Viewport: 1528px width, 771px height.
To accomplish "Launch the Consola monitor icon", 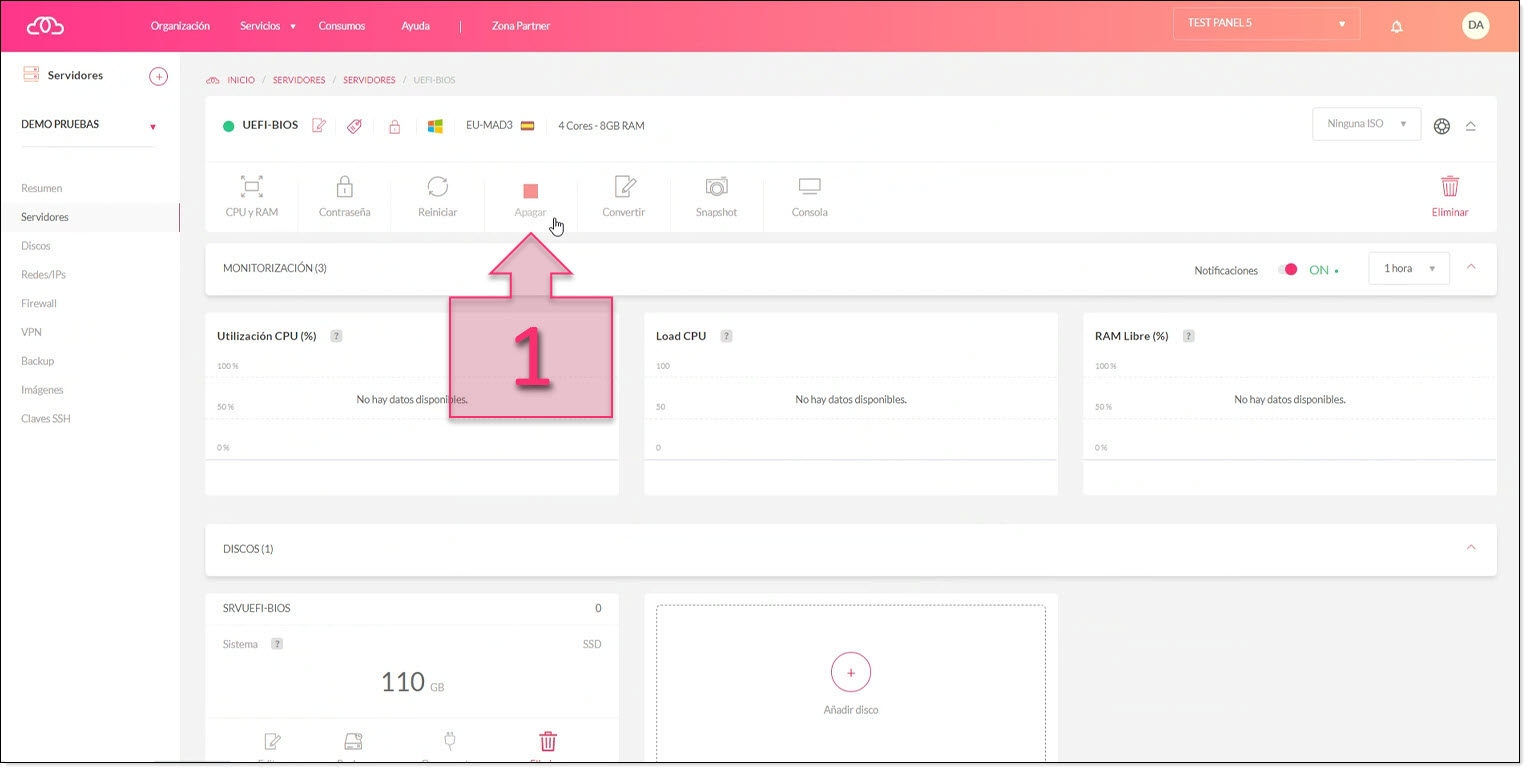I will (x=809, y=187).
